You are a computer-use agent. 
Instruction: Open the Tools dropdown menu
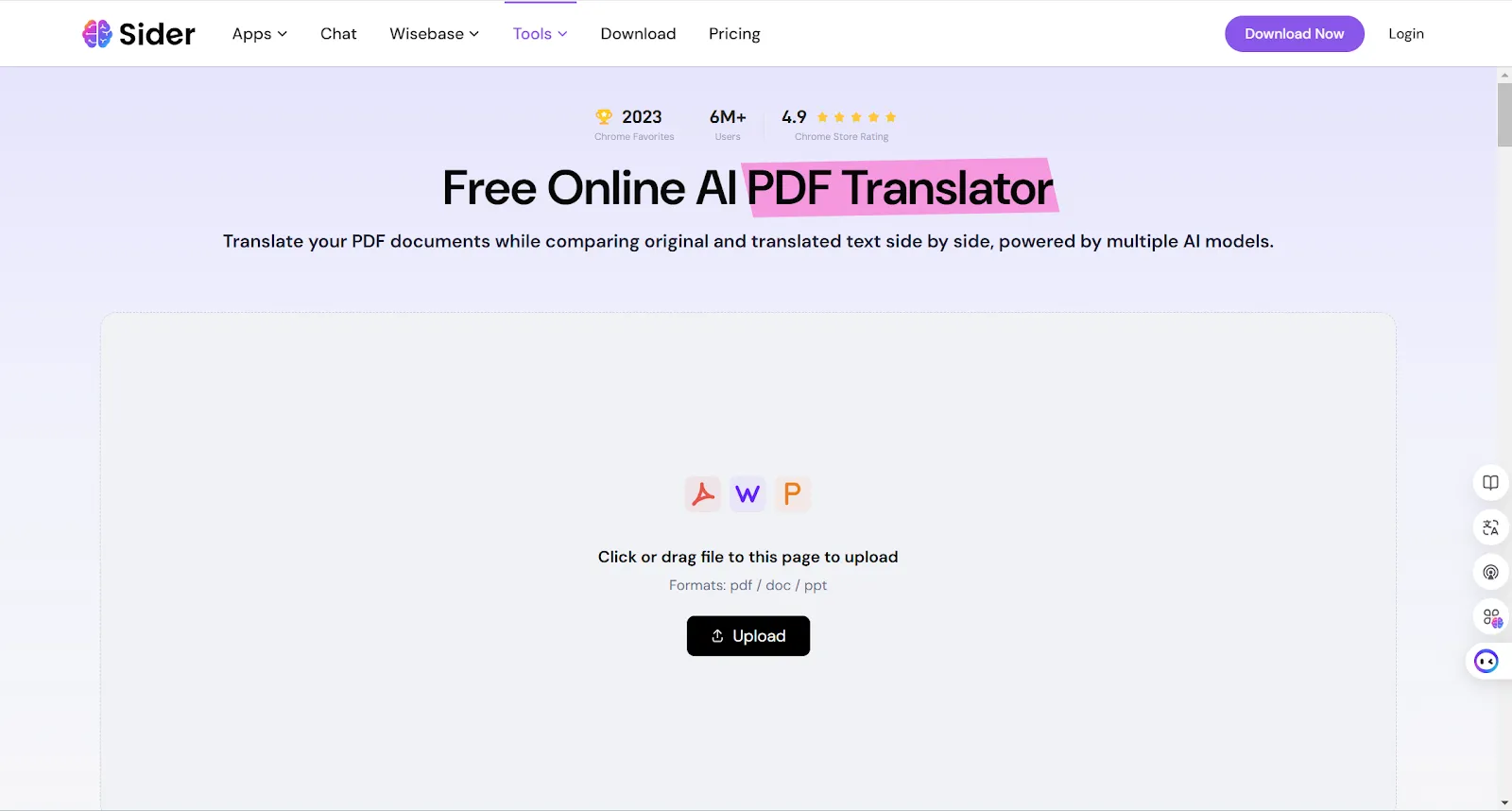pyautogui.click(x=540, y=34)
